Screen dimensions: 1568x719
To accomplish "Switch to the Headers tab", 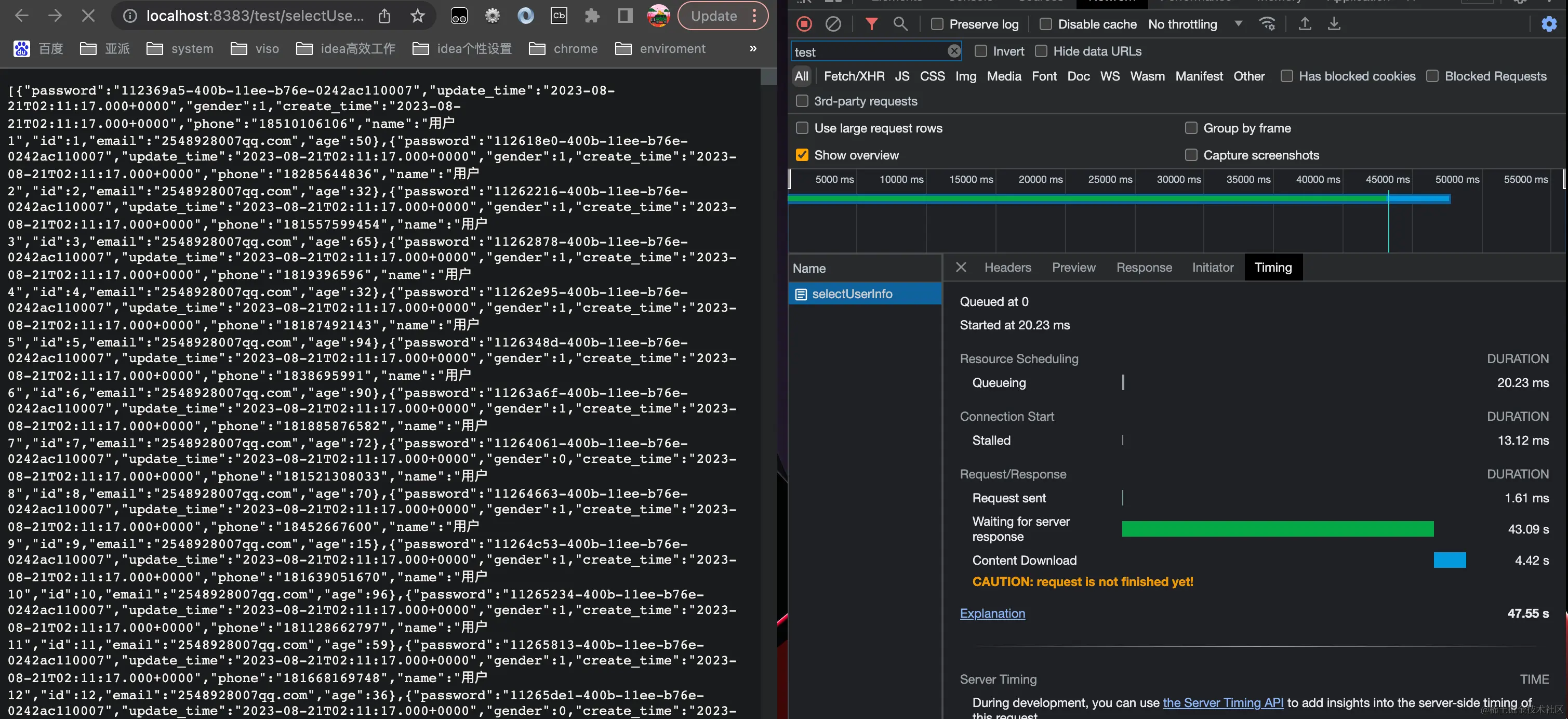I will (x=1007, y=267).
